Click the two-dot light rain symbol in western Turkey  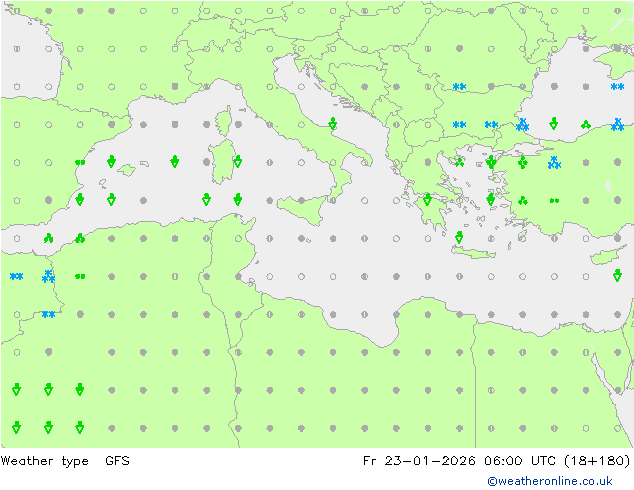tap(554, 201)
